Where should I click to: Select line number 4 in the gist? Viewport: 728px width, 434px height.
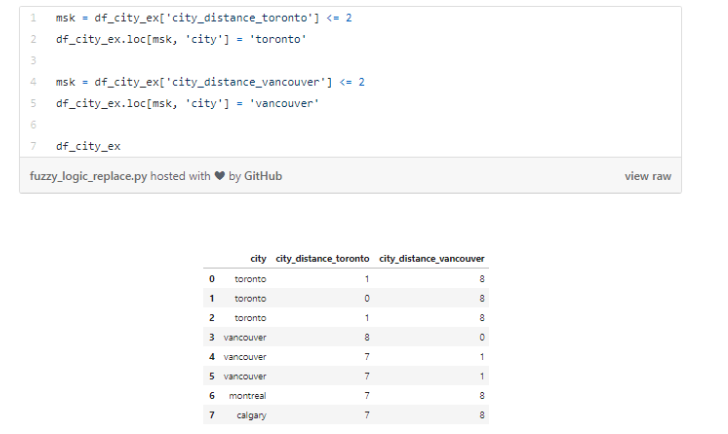pyautogui.click(x=33, y=81)
